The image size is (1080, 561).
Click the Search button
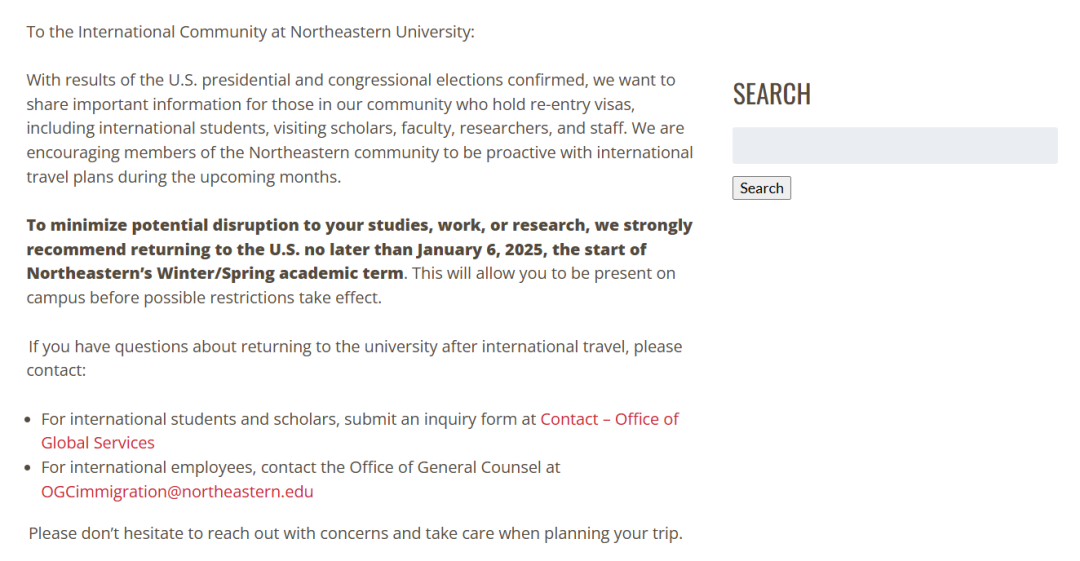tap(762, 188)
